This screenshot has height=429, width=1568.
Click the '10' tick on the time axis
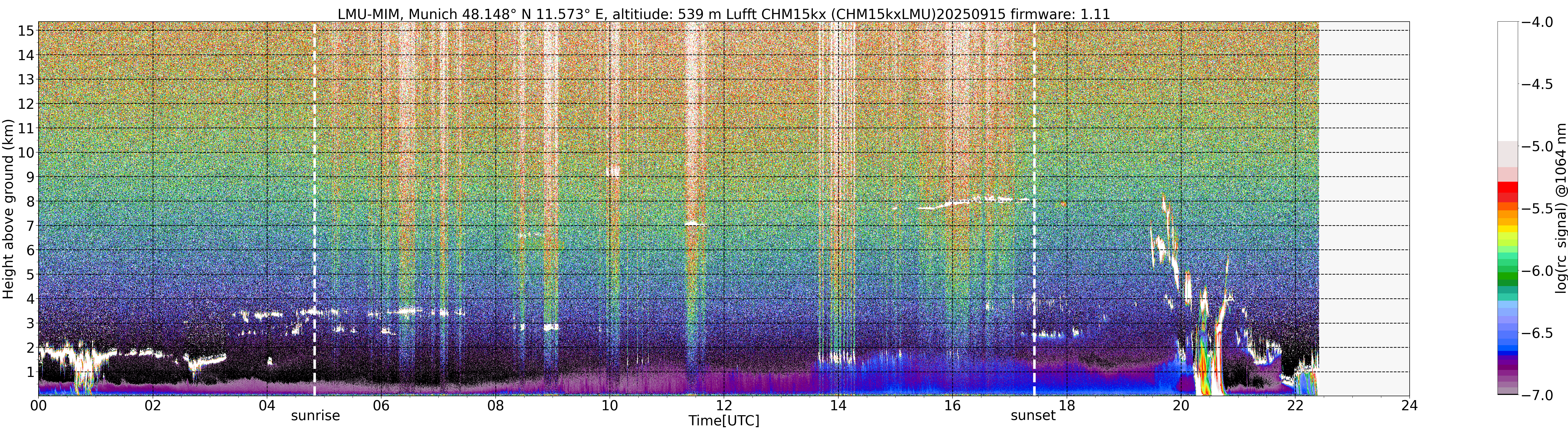pyautogui.click(x=610, y=406)
